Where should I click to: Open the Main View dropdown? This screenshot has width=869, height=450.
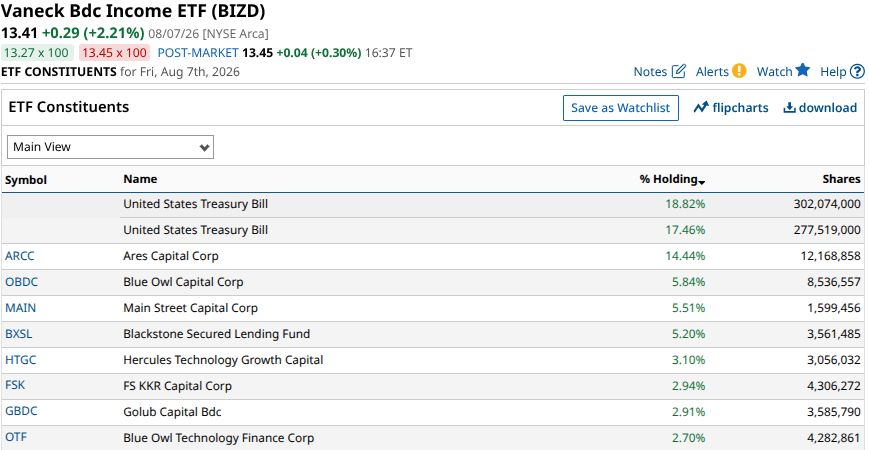click(110, 147)
